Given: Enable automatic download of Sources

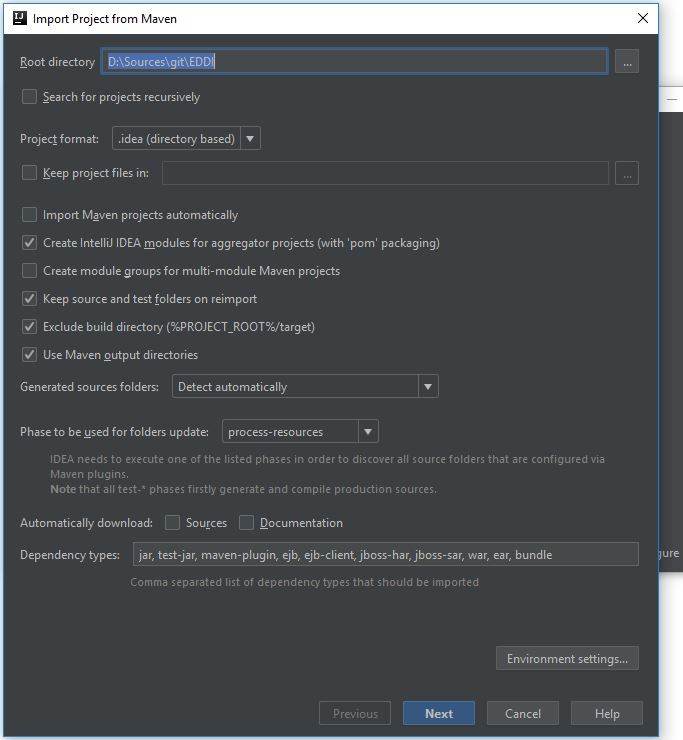Looking at the screenshot, I should coord(173,523).
